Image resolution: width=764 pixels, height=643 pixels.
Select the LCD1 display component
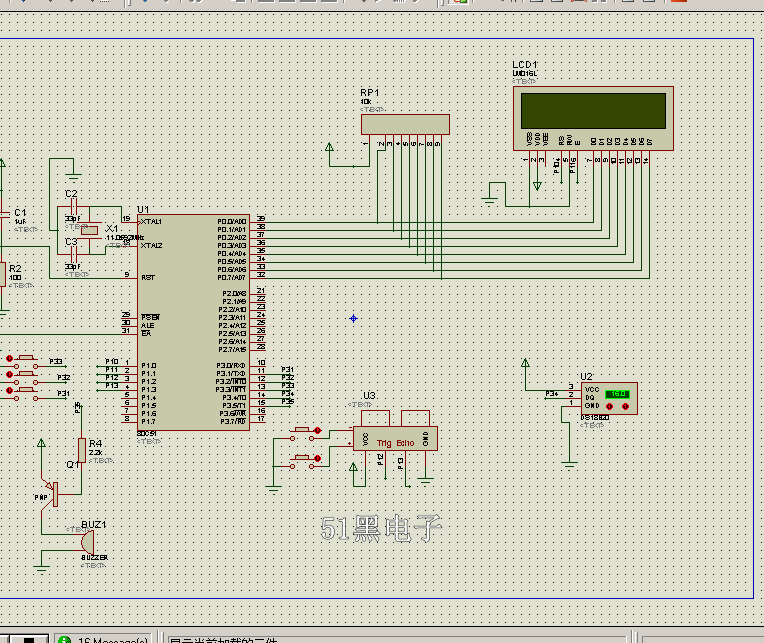pyautogui.click(x=593, y=118)
